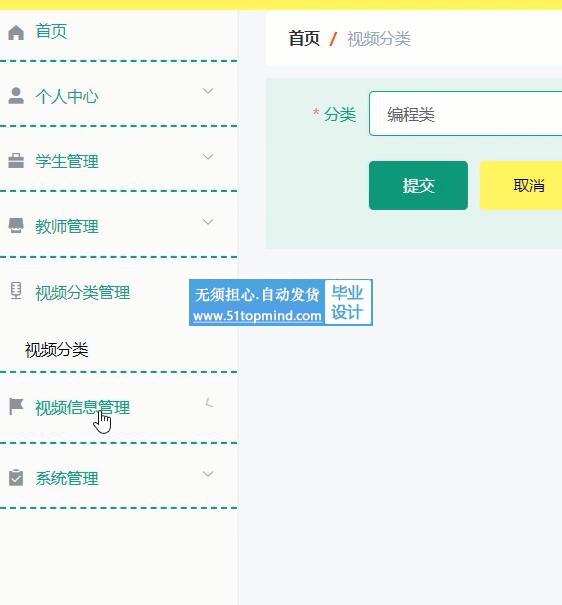Click the microphone icon for 视频分类管理
The width and height of the screenshot is (562, 605).
click(16, 291)
